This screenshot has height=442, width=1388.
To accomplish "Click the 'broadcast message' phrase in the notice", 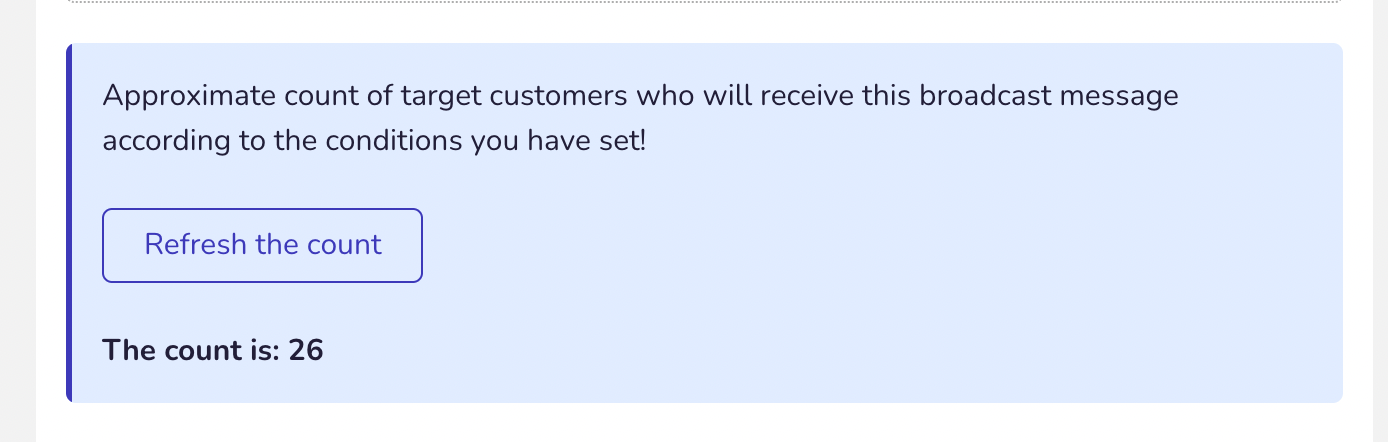I will point(1049,96).
